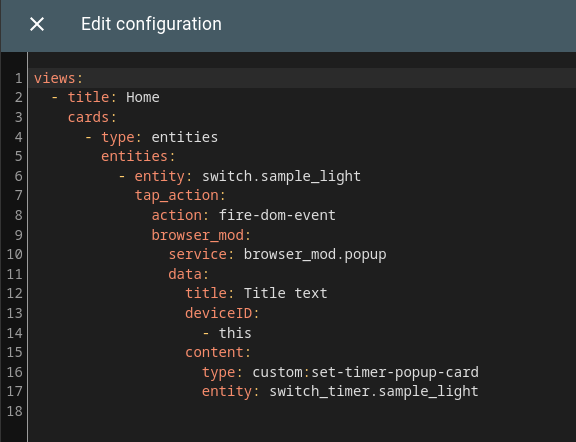
Task: Click 'Title text' value on line 12
Action: click(x=285, y=294)
